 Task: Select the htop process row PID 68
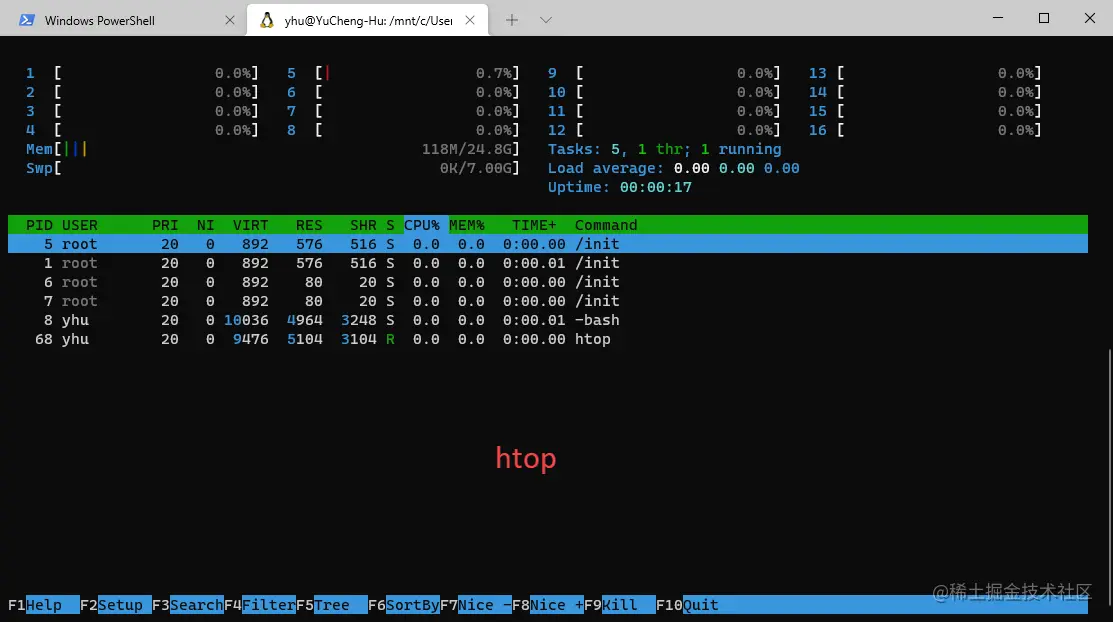(x=547, y=339)
